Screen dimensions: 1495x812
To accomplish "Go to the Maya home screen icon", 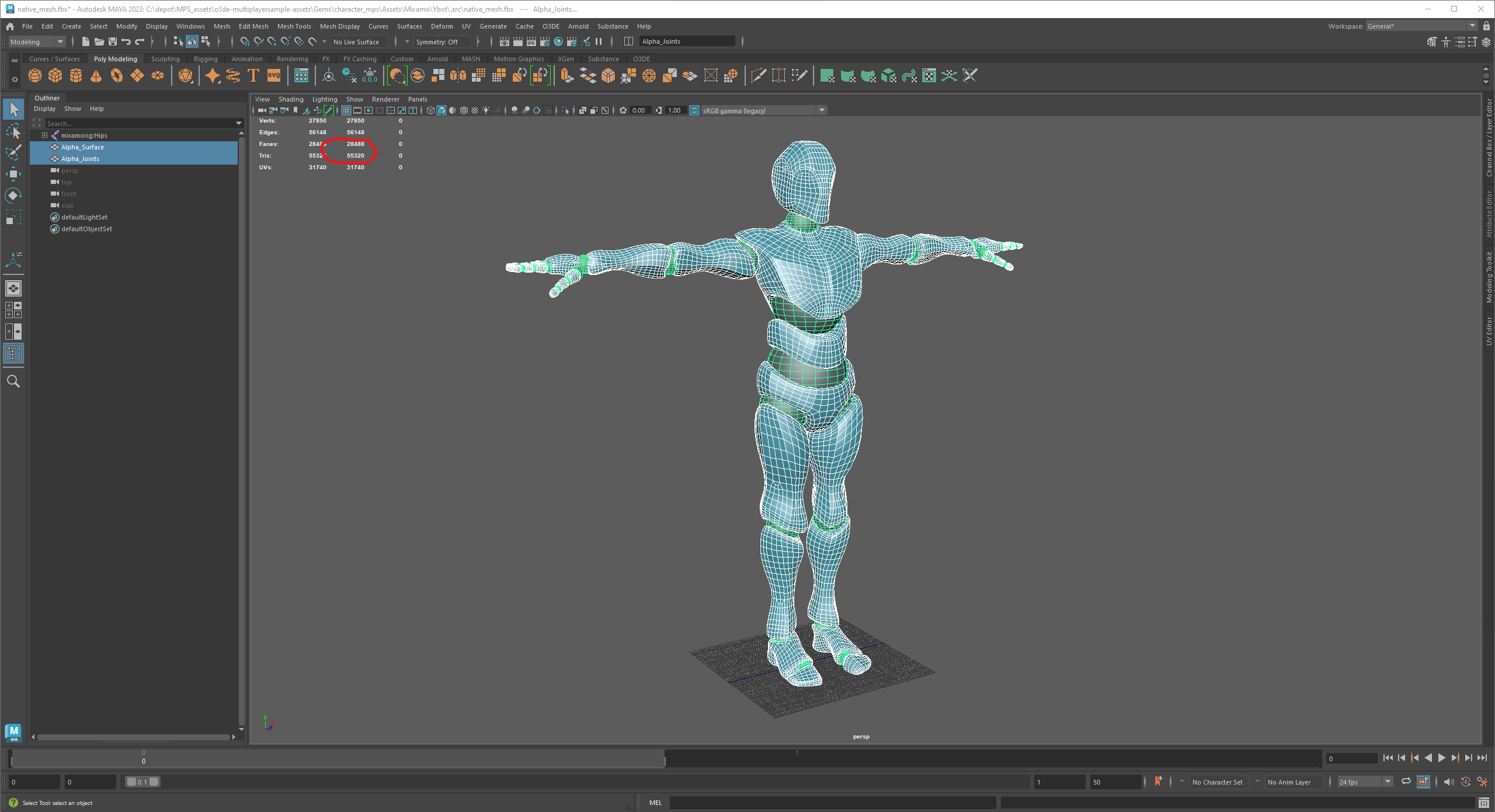I will point(10,26).
